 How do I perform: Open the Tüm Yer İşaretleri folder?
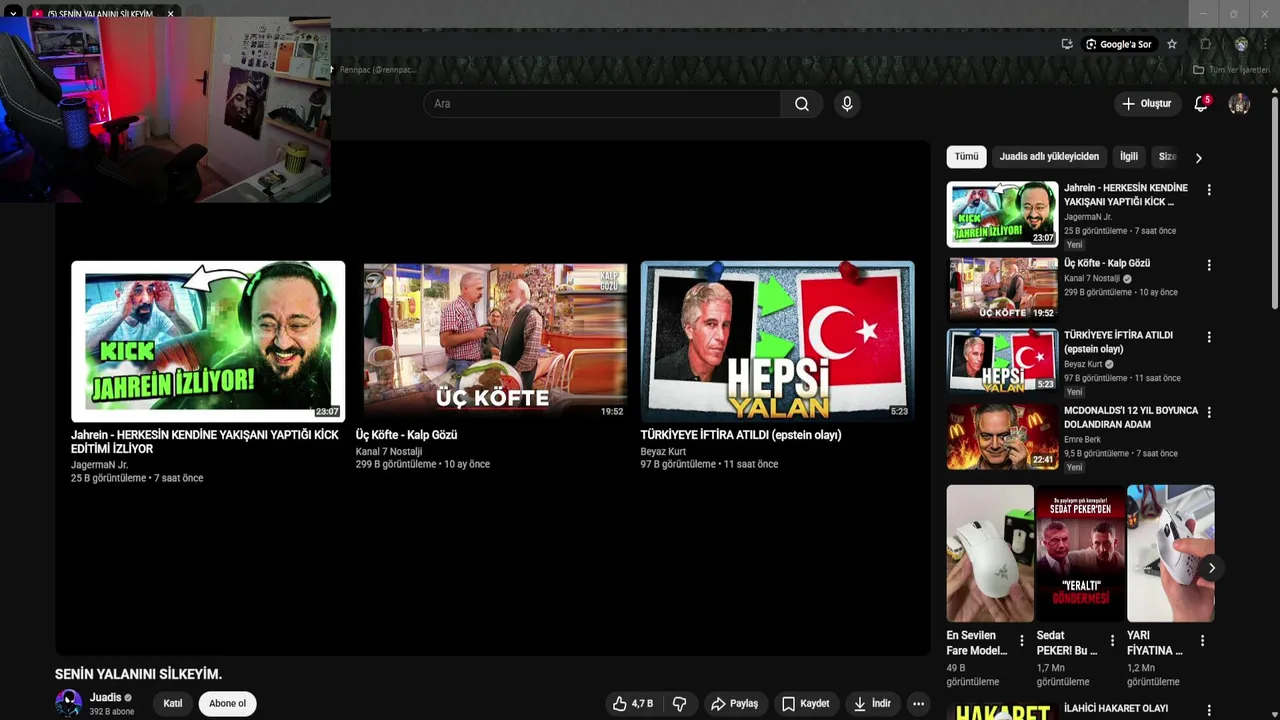coord(1231,70)
